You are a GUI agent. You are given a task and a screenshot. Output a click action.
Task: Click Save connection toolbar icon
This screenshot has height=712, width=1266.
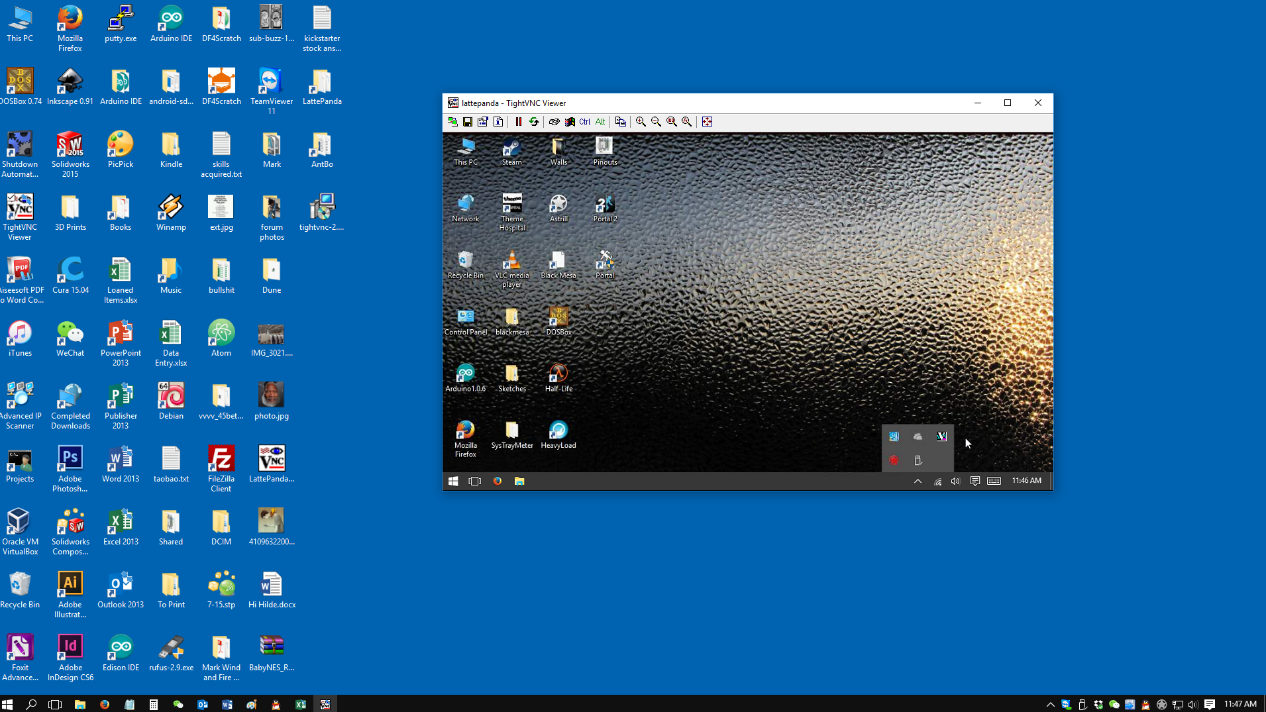467,122
